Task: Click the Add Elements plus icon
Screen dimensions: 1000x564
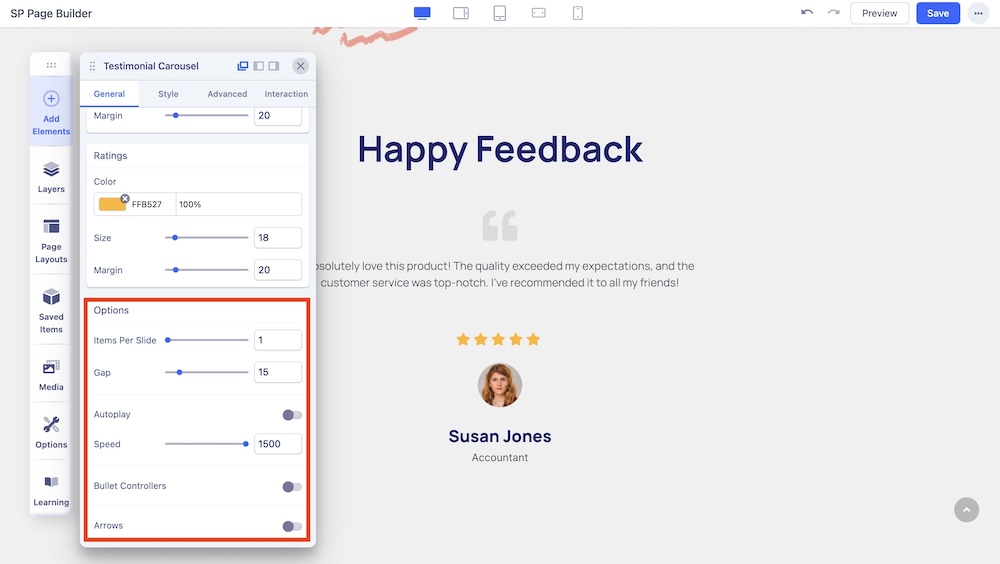Action: click(51, 99)
